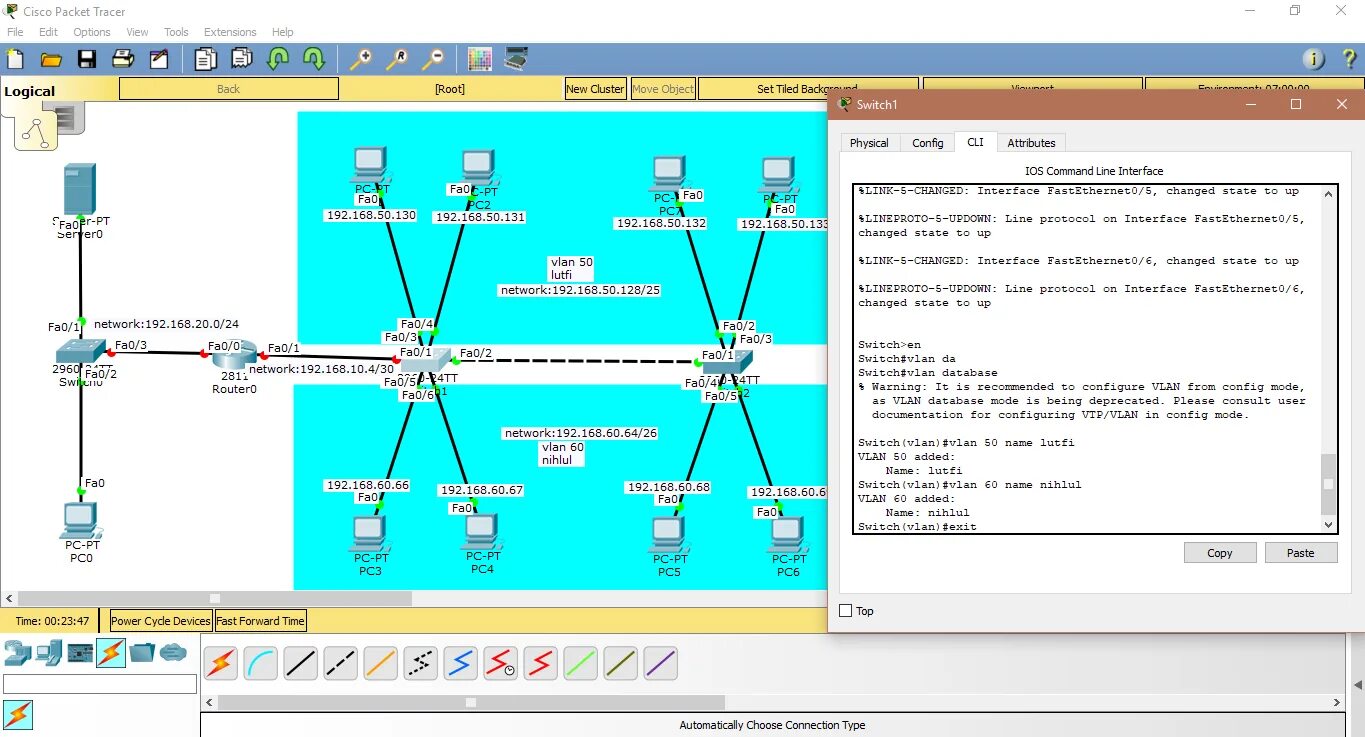Select the CLI tab in Switch1
The width and height of the screenshot is (1365, 737).
[975, 142]
